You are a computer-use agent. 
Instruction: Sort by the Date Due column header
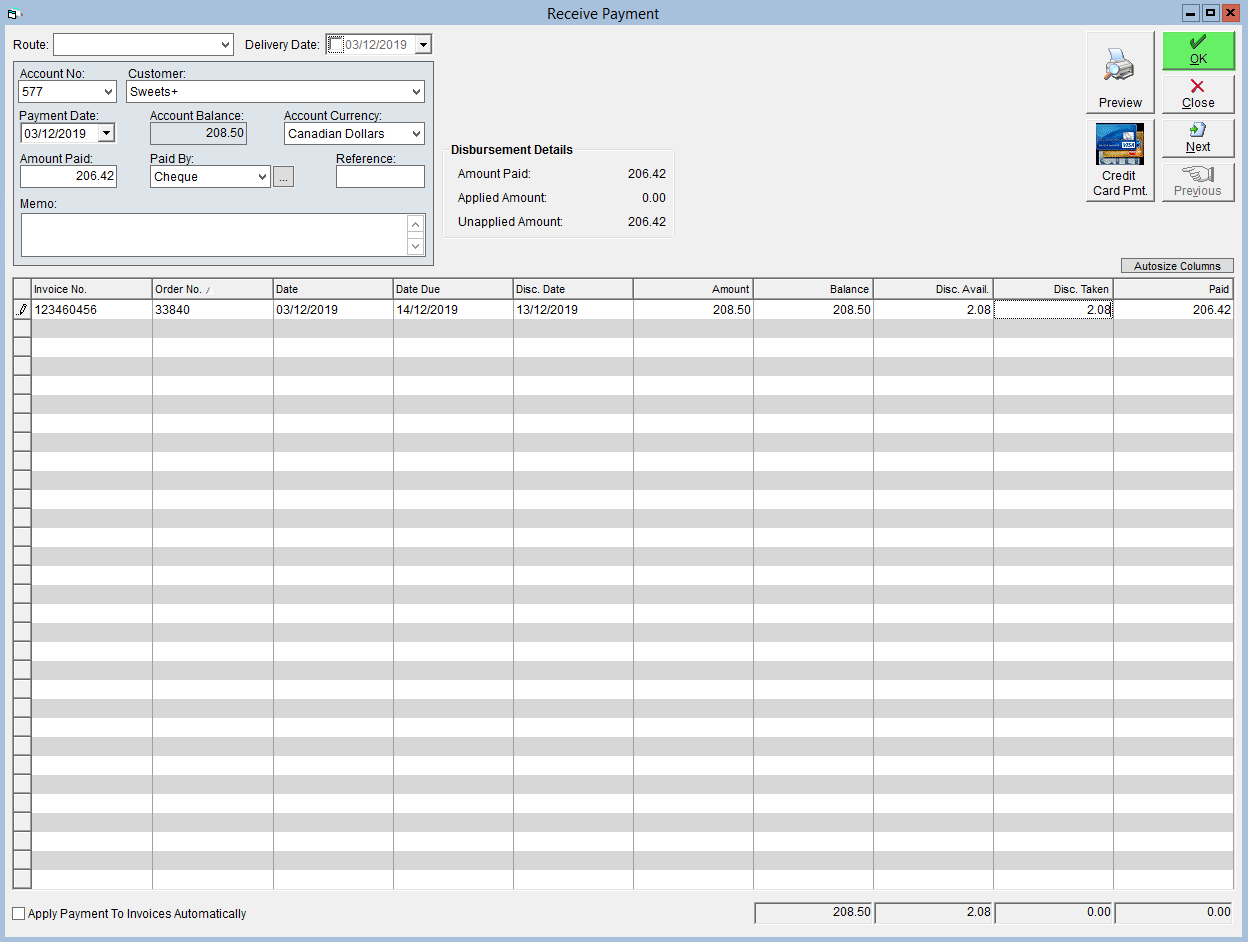click(x=453, y=289)
